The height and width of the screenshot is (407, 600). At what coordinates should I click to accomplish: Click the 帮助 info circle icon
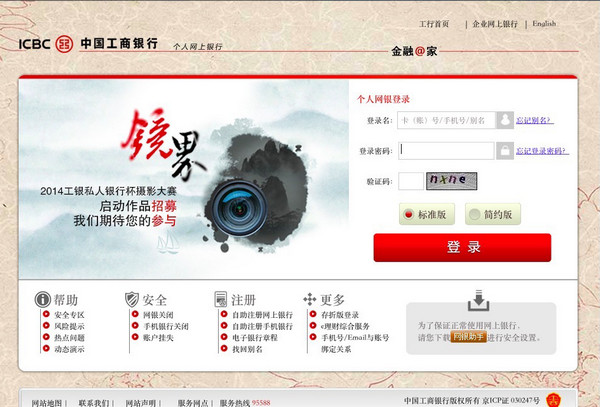tap(42, 299)
